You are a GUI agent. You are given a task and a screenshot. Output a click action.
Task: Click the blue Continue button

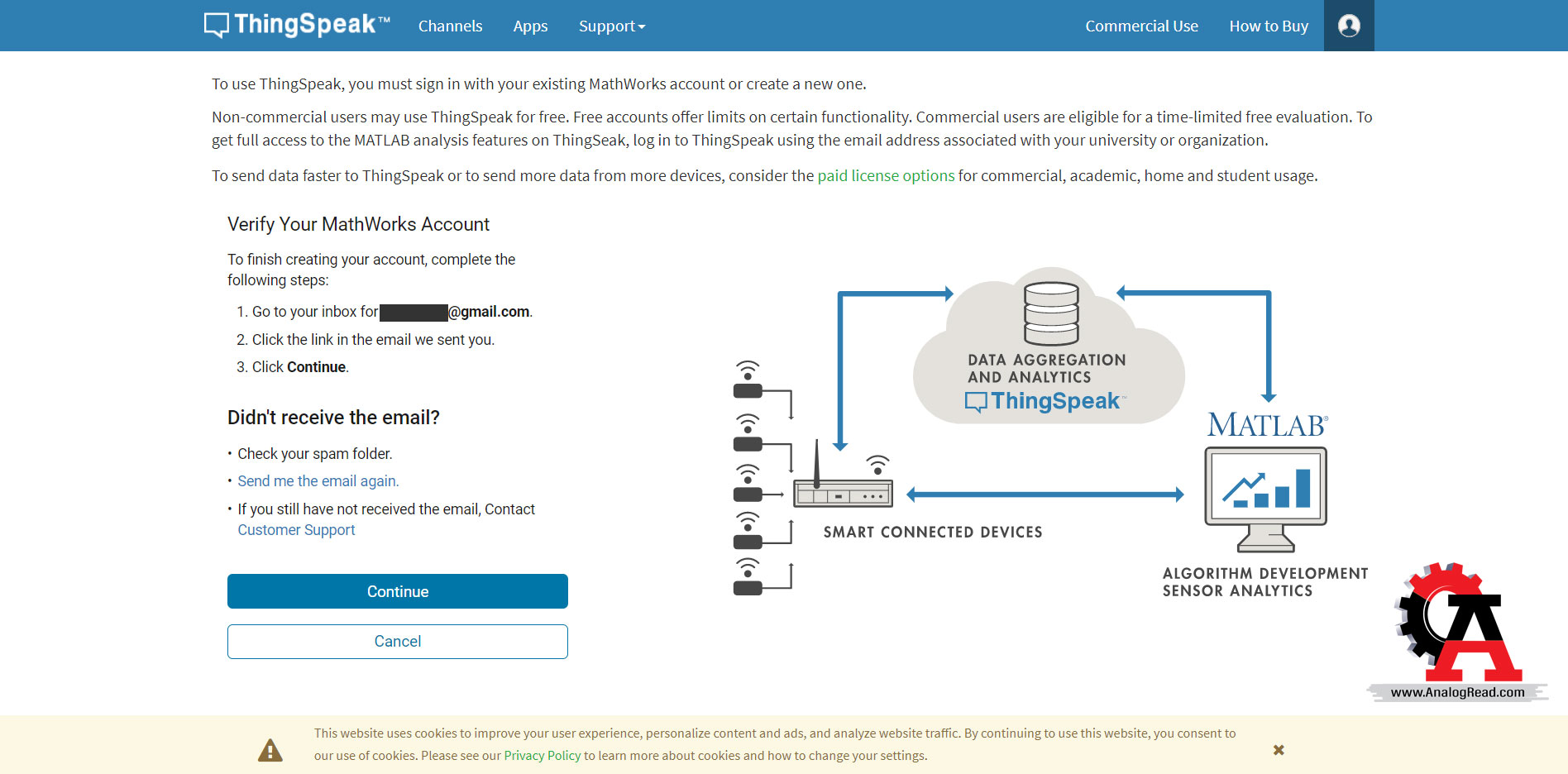(398, 591)
